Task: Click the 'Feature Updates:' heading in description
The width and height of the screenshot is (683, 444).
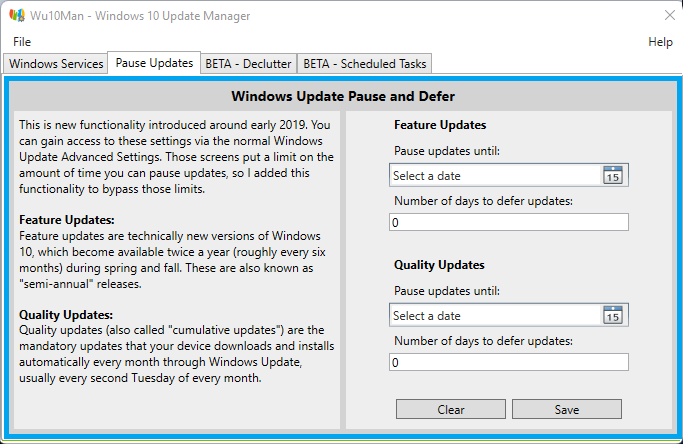Action: [67, 220]
